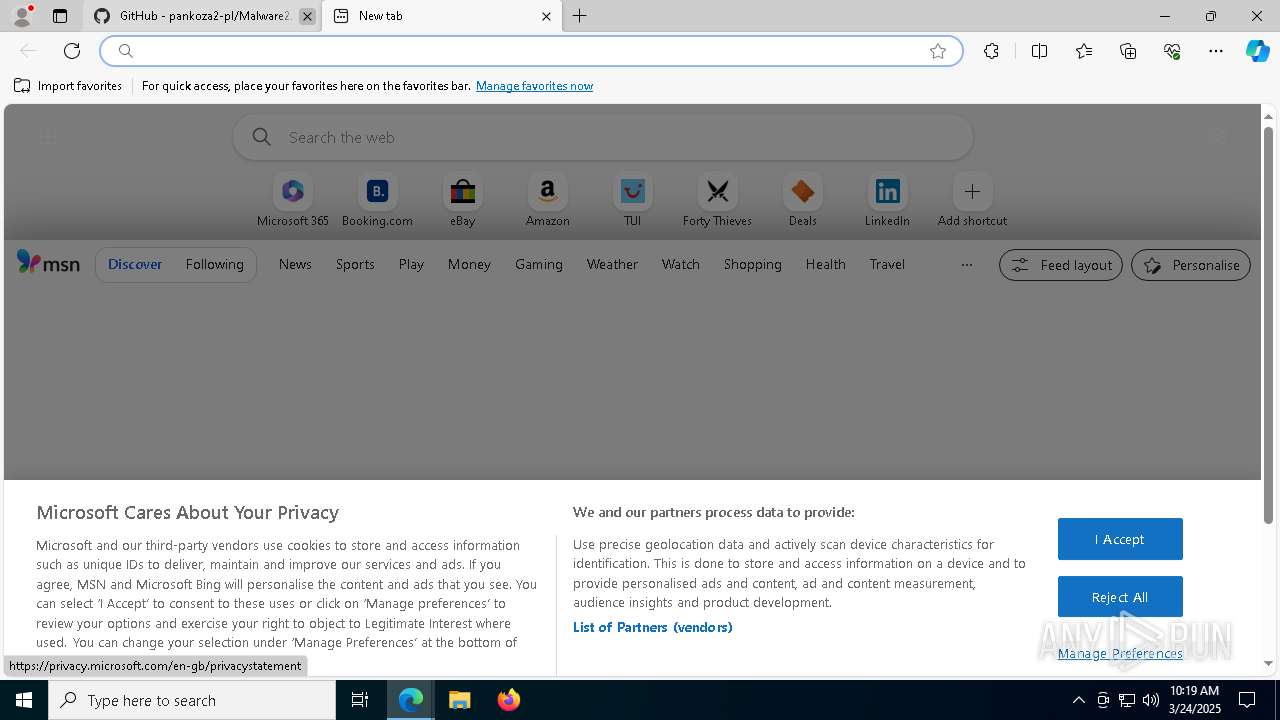Open the Favorites list icon
This screenshot has width=1280, height=720.
click(1084, 51)
